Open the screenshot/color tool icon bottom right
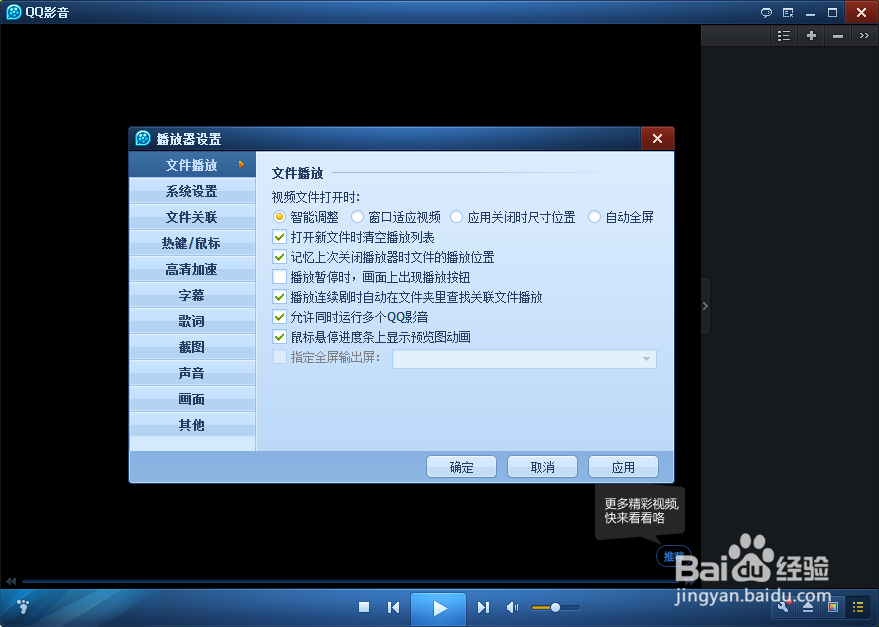 [833, 608]
